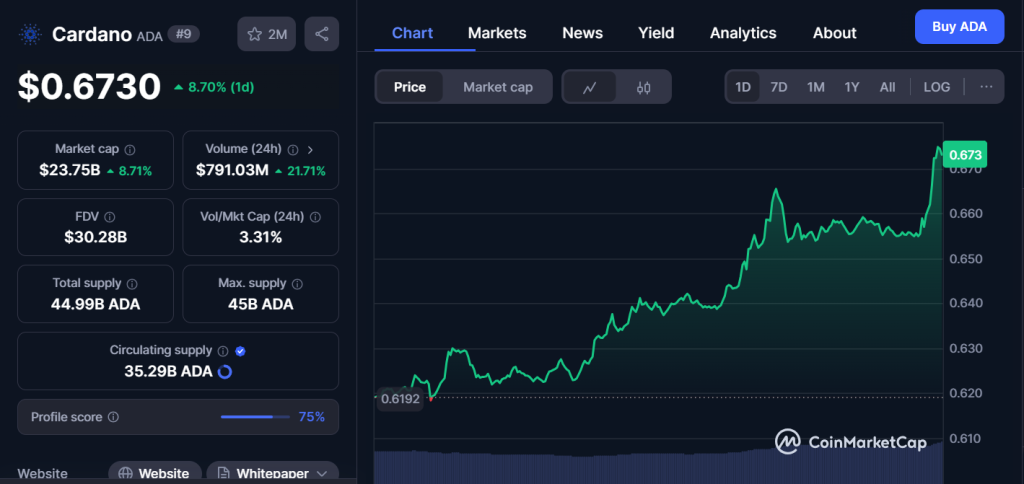The image size is (1024, 484).
Task: Open the Chart tab
Action: tap(412, 33)
